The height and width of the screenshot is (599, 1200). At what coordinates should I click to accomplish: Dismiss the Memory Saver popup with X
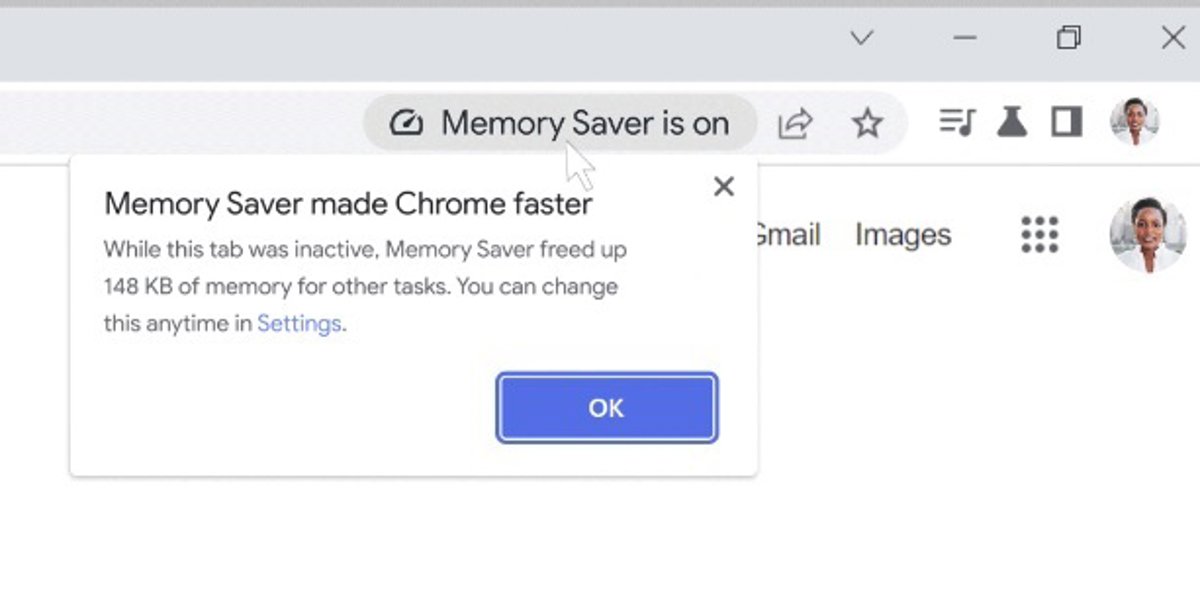tap(724, 186)
